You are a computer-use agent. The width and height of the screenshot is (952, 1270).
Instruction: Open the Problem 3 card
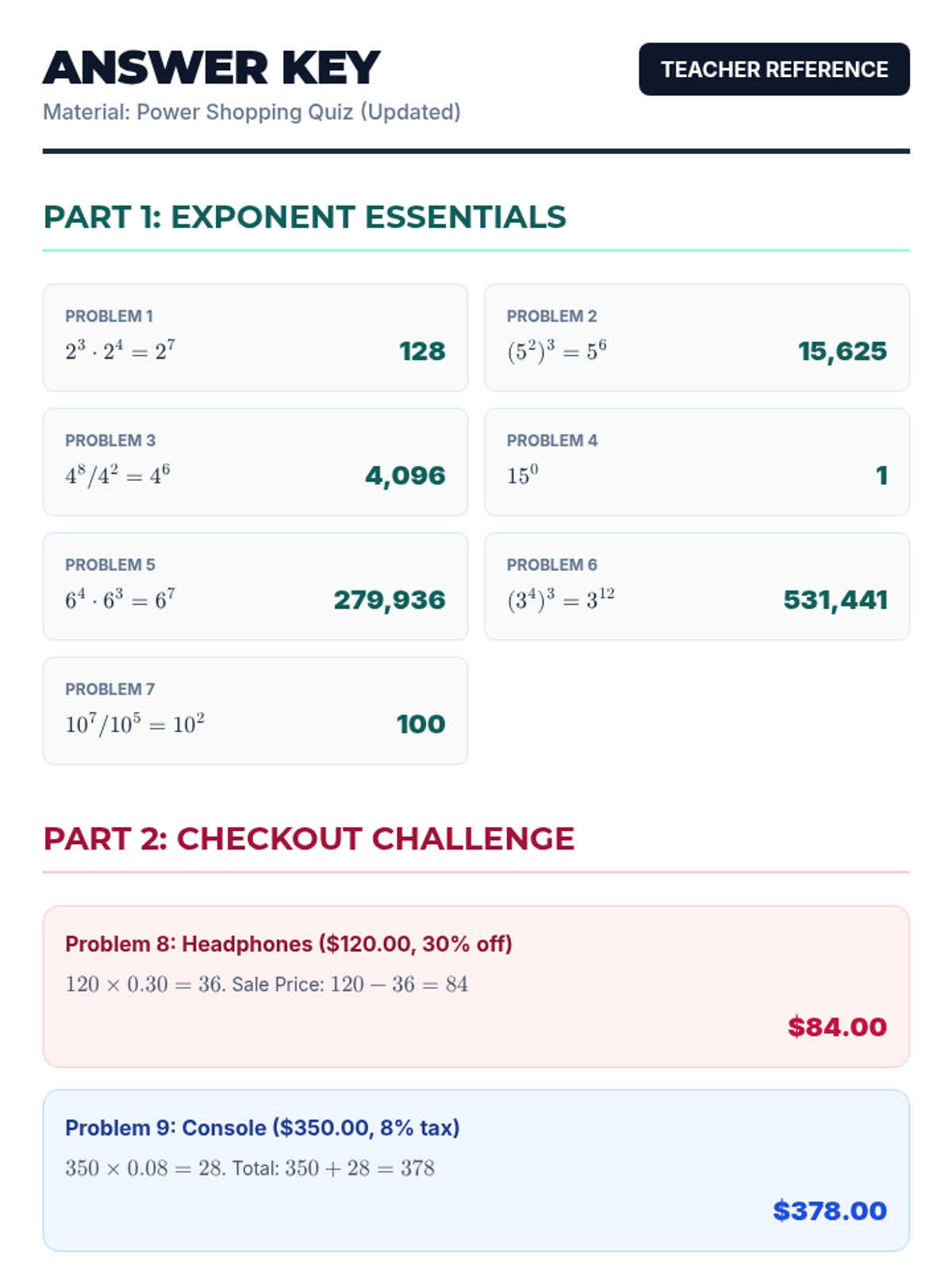pyautogui.click(x=255, y=462)
